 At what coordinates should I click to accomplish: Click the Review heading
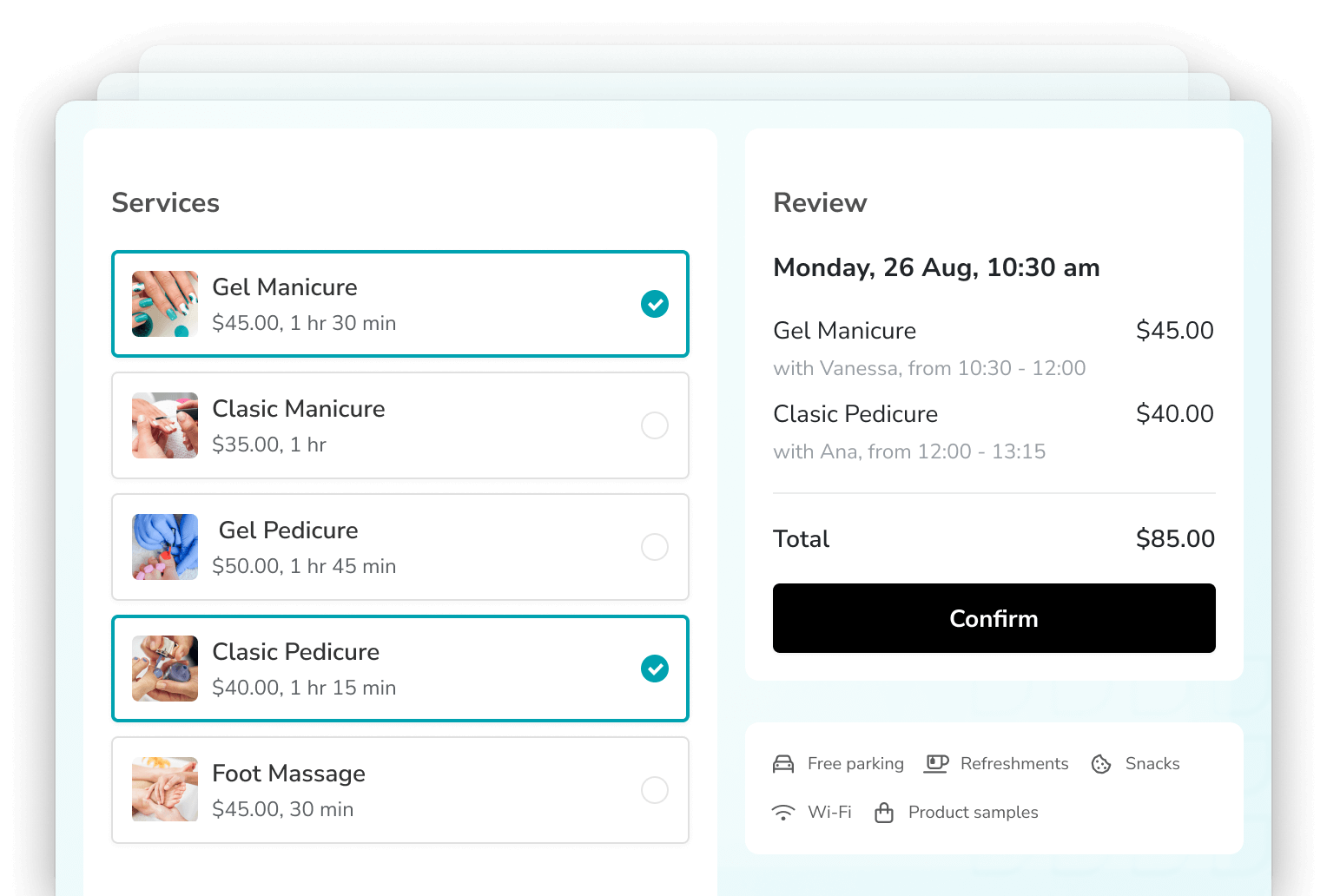(821, 203)
